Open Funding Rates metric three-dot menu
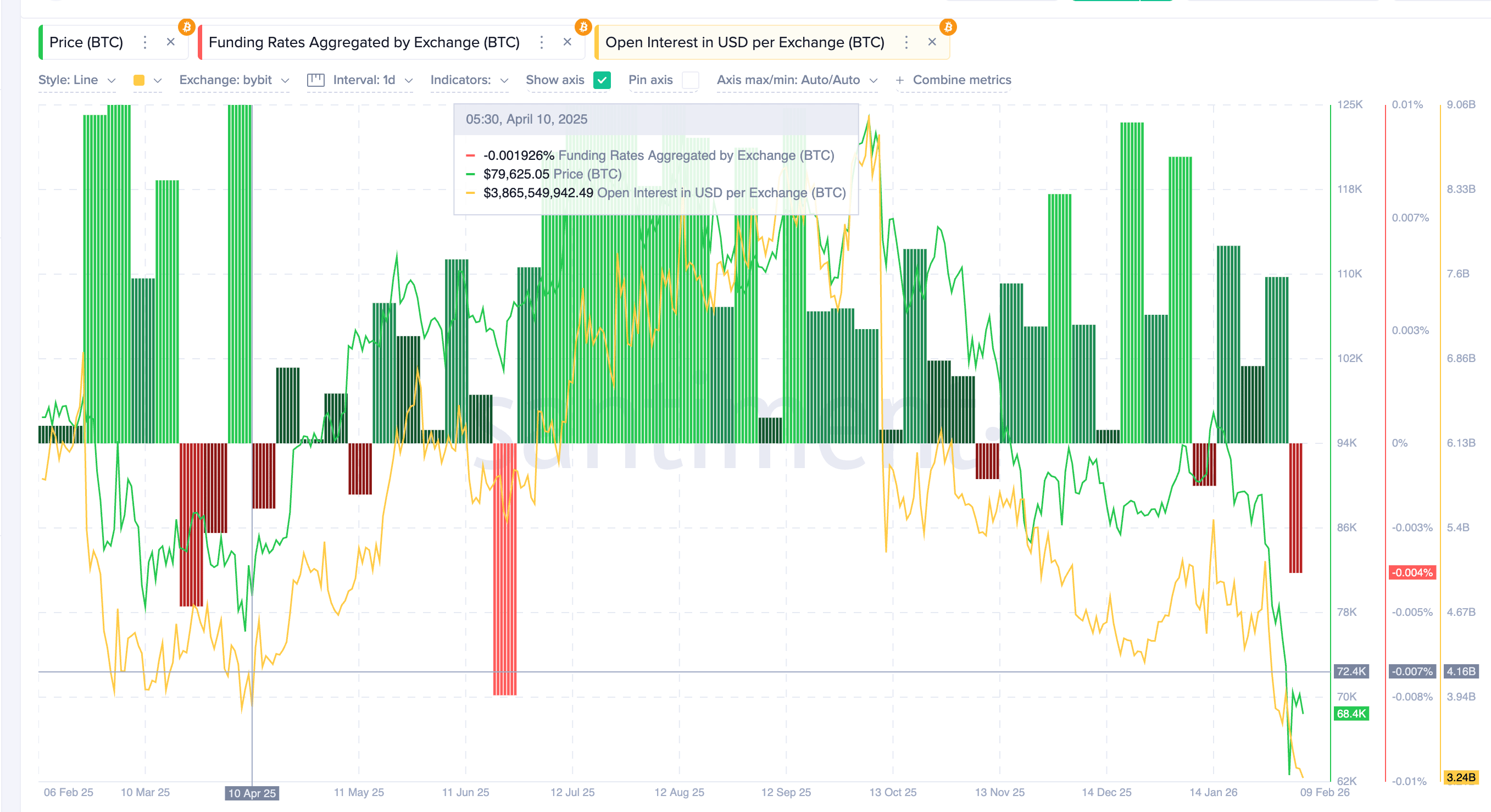The width and height of the screenshot is (1491, 812). (x=542, y=42)
